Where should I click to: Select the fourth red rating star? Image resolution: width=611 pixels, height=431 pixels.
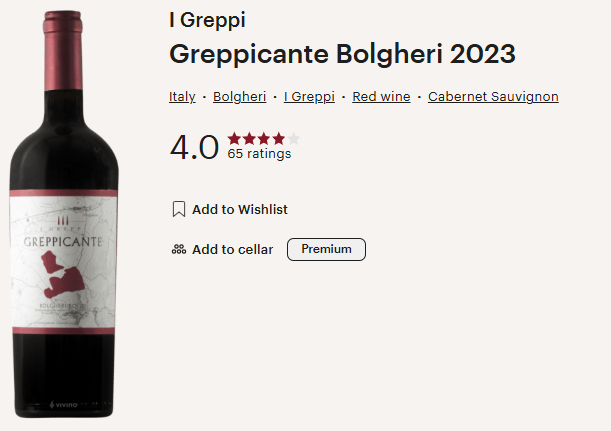point(279,139)
